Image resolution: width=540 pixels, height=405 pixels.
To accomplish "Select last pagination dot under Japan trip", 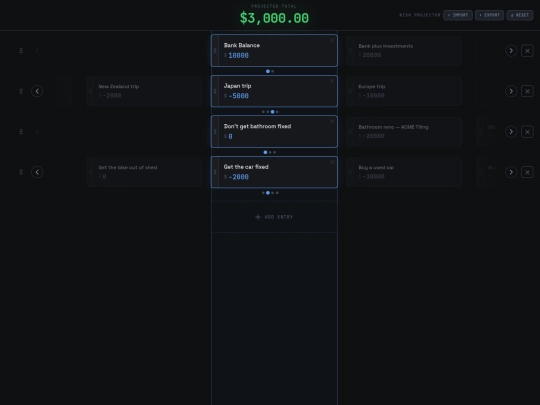I will [277, 112].
